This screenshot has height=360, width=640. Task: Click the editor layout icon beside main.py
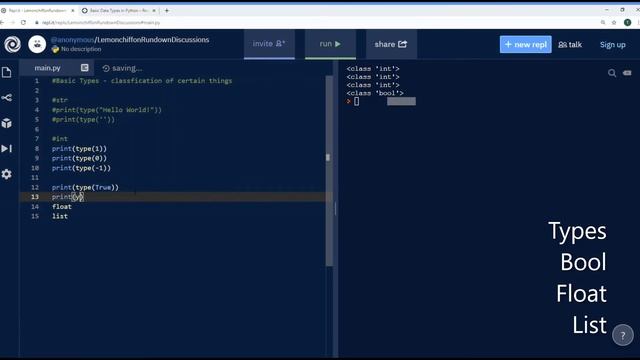84,68
